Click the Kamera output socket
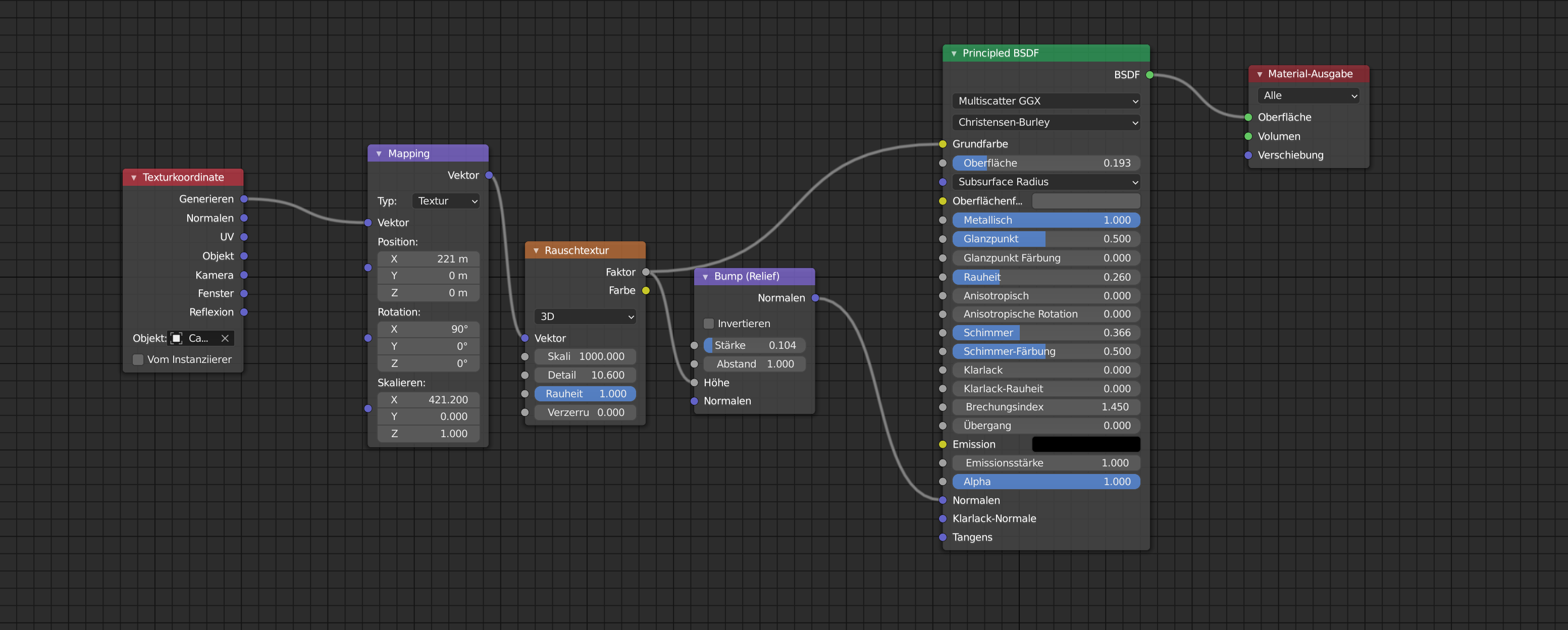Image resolution: width=1568 pixels, height=630 pixels. coord(244,275)
